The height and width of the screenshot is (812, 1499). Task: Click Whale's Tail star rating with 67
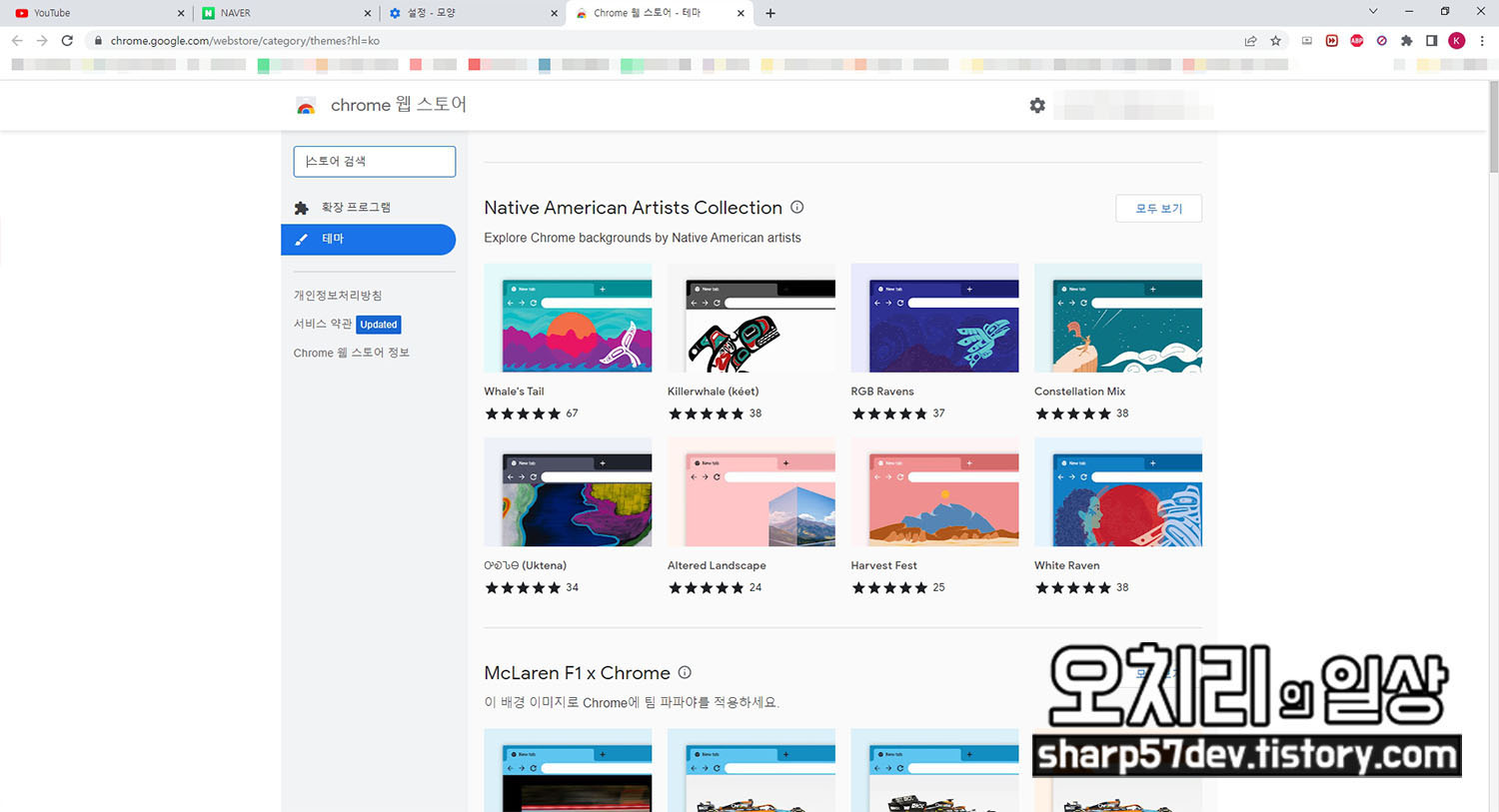tap(532, 413)
